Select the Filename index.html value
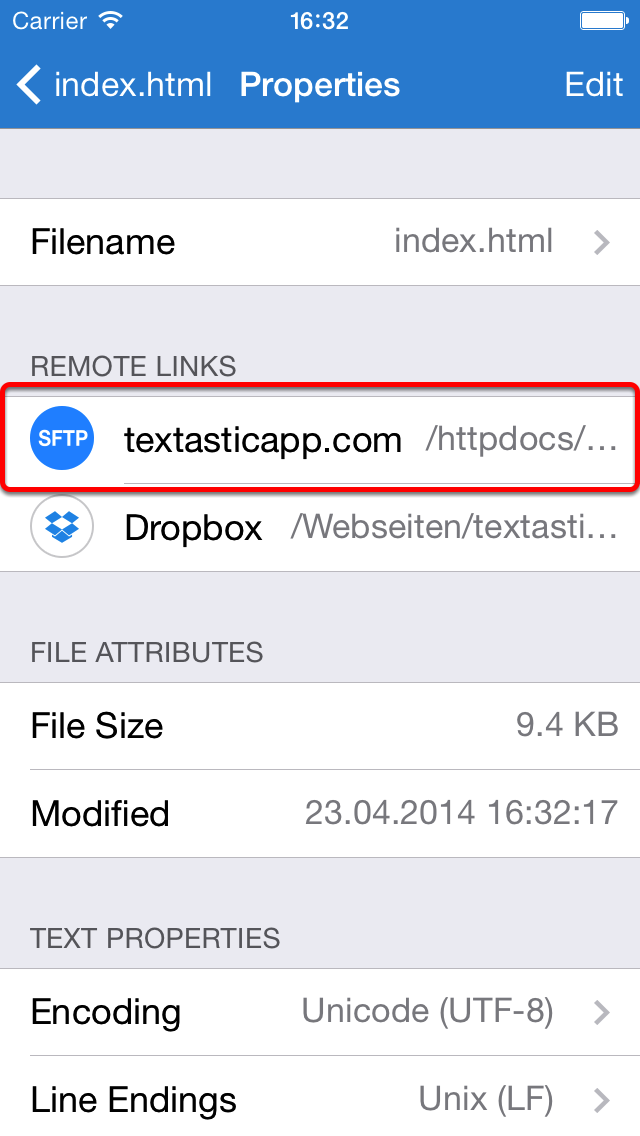 [x=473, y=241]
